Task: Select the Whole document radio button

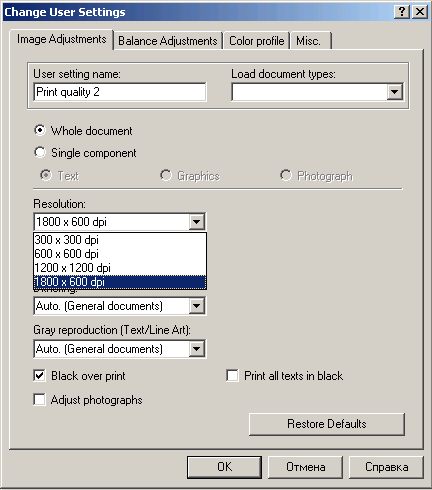Action: pyautogui.click(x=40, y=130)
